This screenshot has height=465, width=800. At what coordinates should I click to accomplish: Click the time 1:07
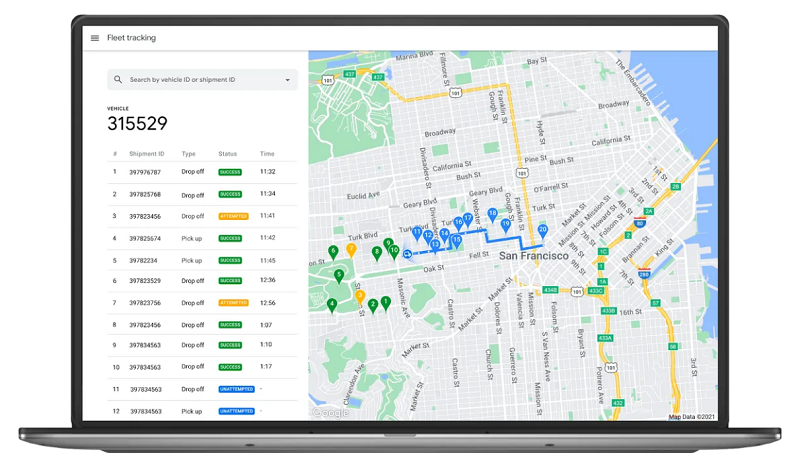[266, 325]
